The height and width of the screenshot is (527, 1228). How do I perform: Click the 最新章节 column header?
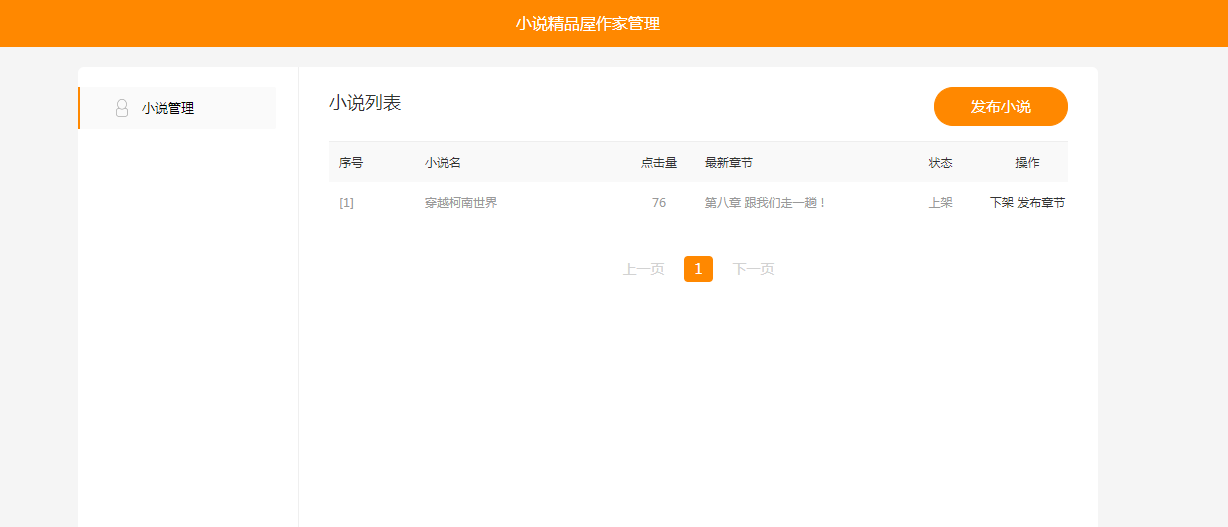click(x=729, y=162)
